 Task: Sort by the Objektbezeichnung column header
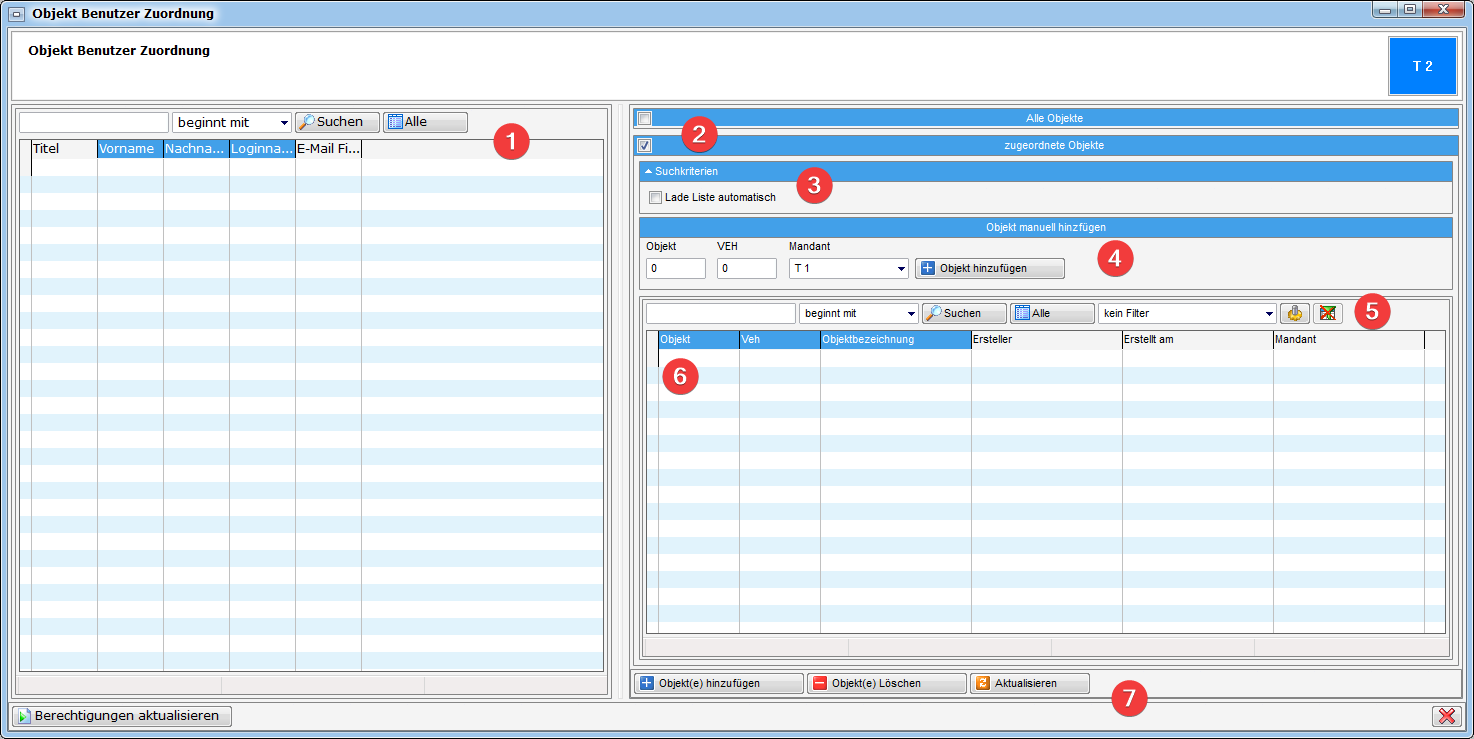[x=895, y=340]
